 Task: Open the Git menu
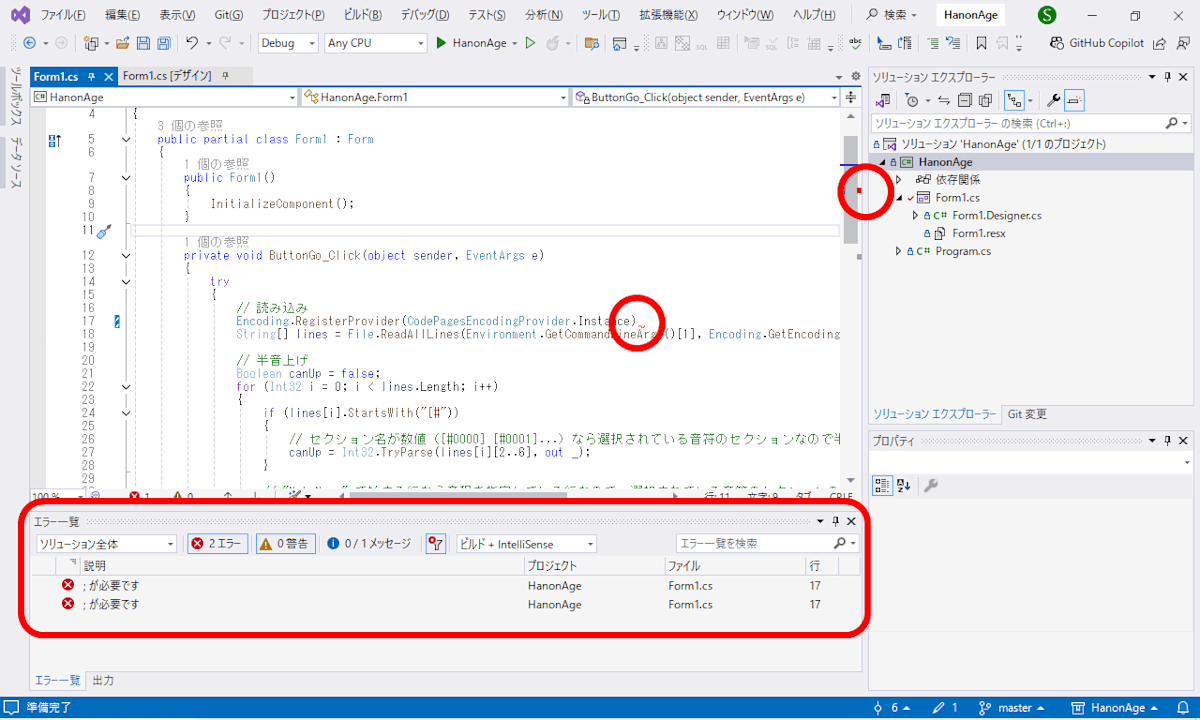click(229, 15)
